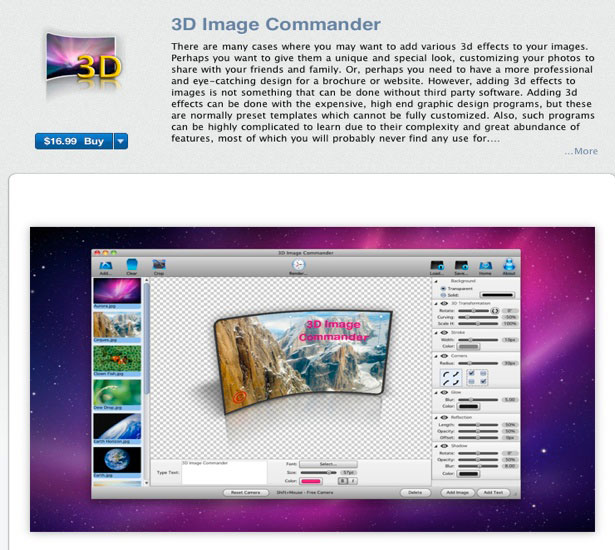
Task: Click the pink text Color swatch
Action: pos(311,481)
